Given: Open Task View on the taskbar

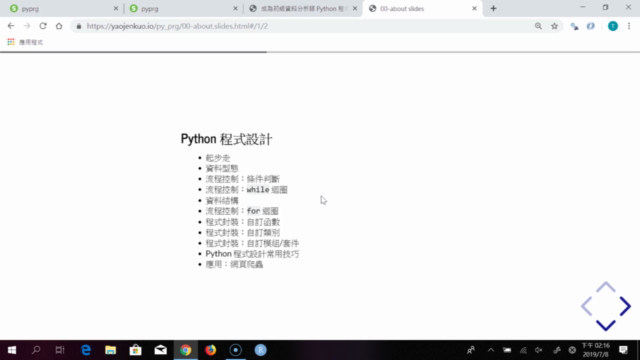Looking at the screenshot, I should point(60,350).
